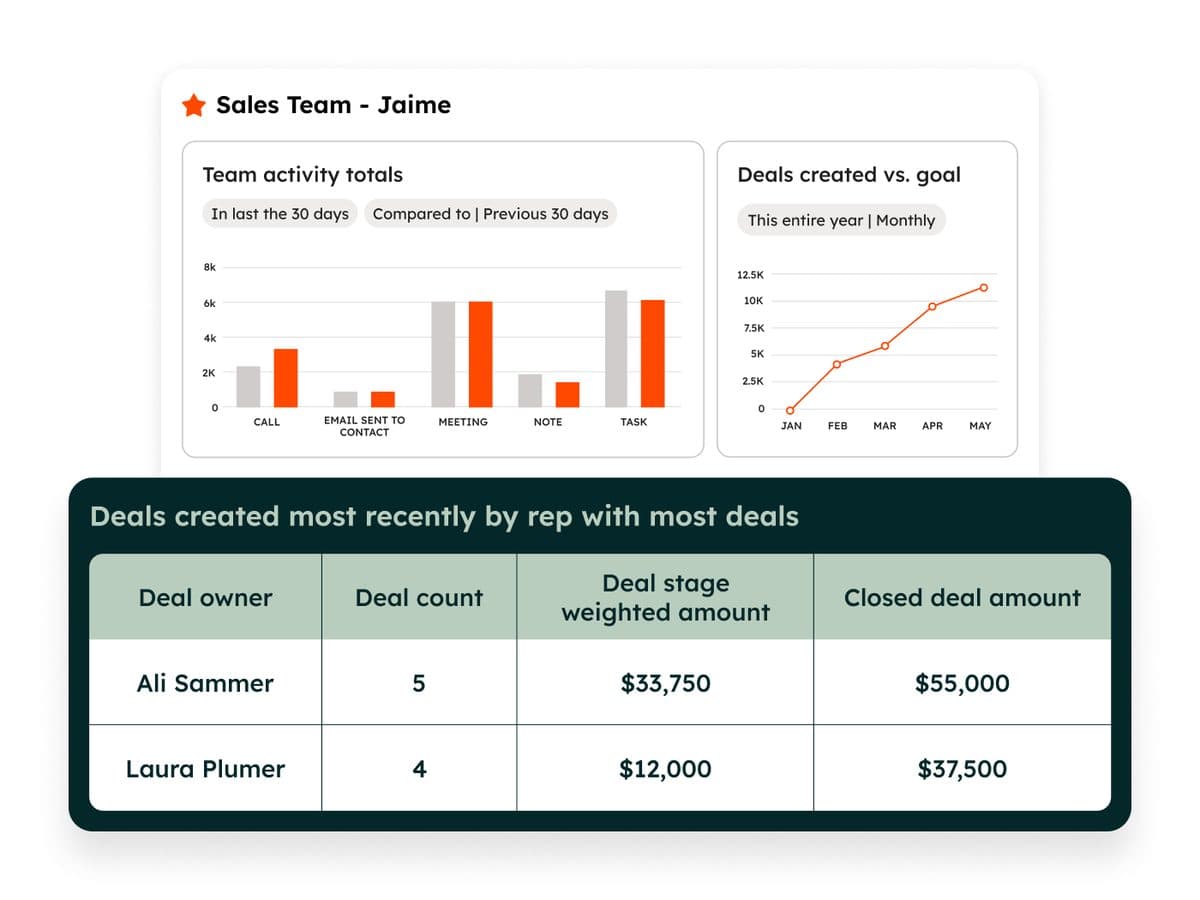Open the 'In last the 30 days' filter
The height and width of the screenshot is (900, 1200).
coord(280,214)
